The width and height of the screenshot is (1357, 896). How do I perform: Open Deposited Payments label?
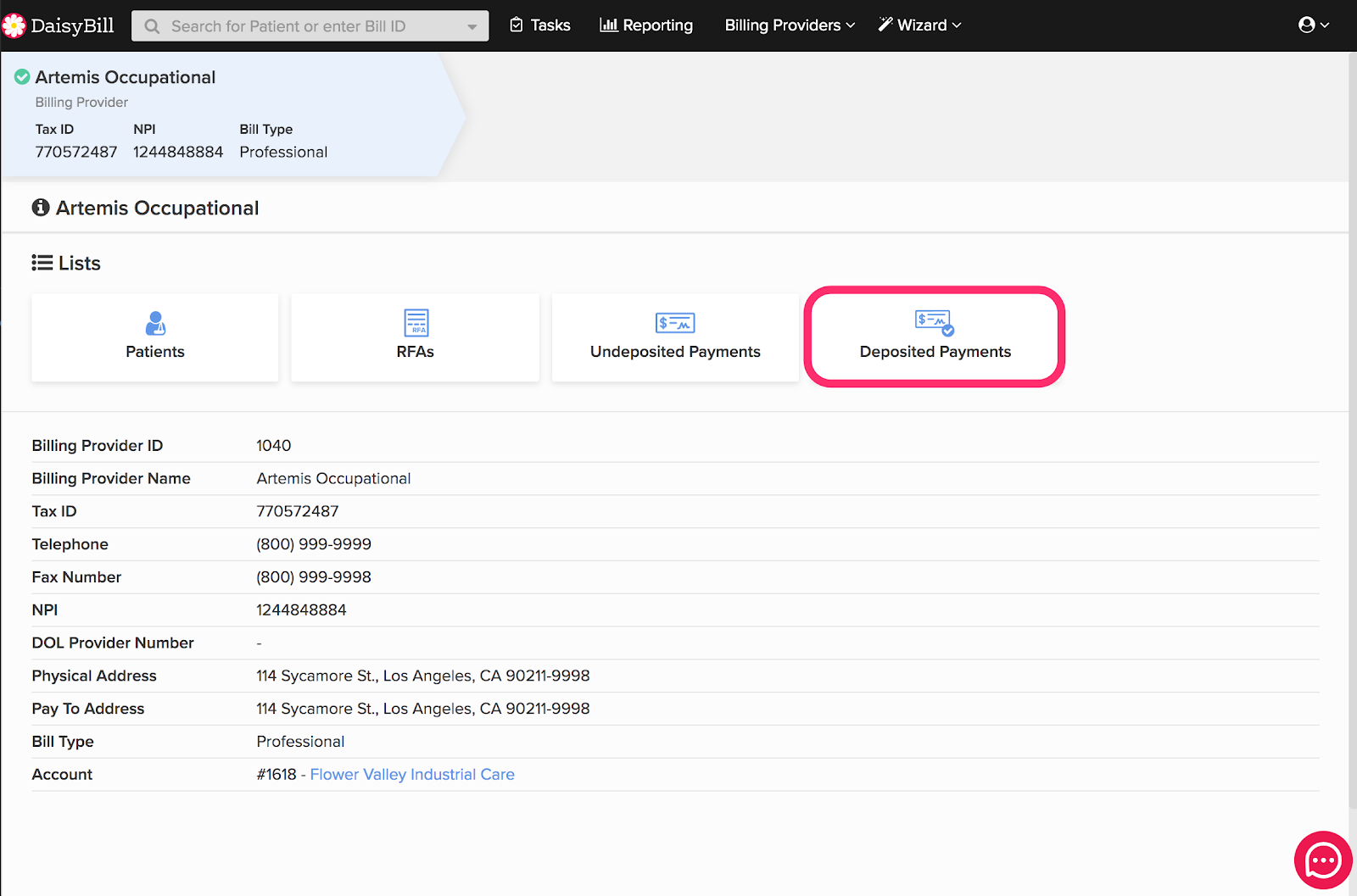tap(935, 352)
